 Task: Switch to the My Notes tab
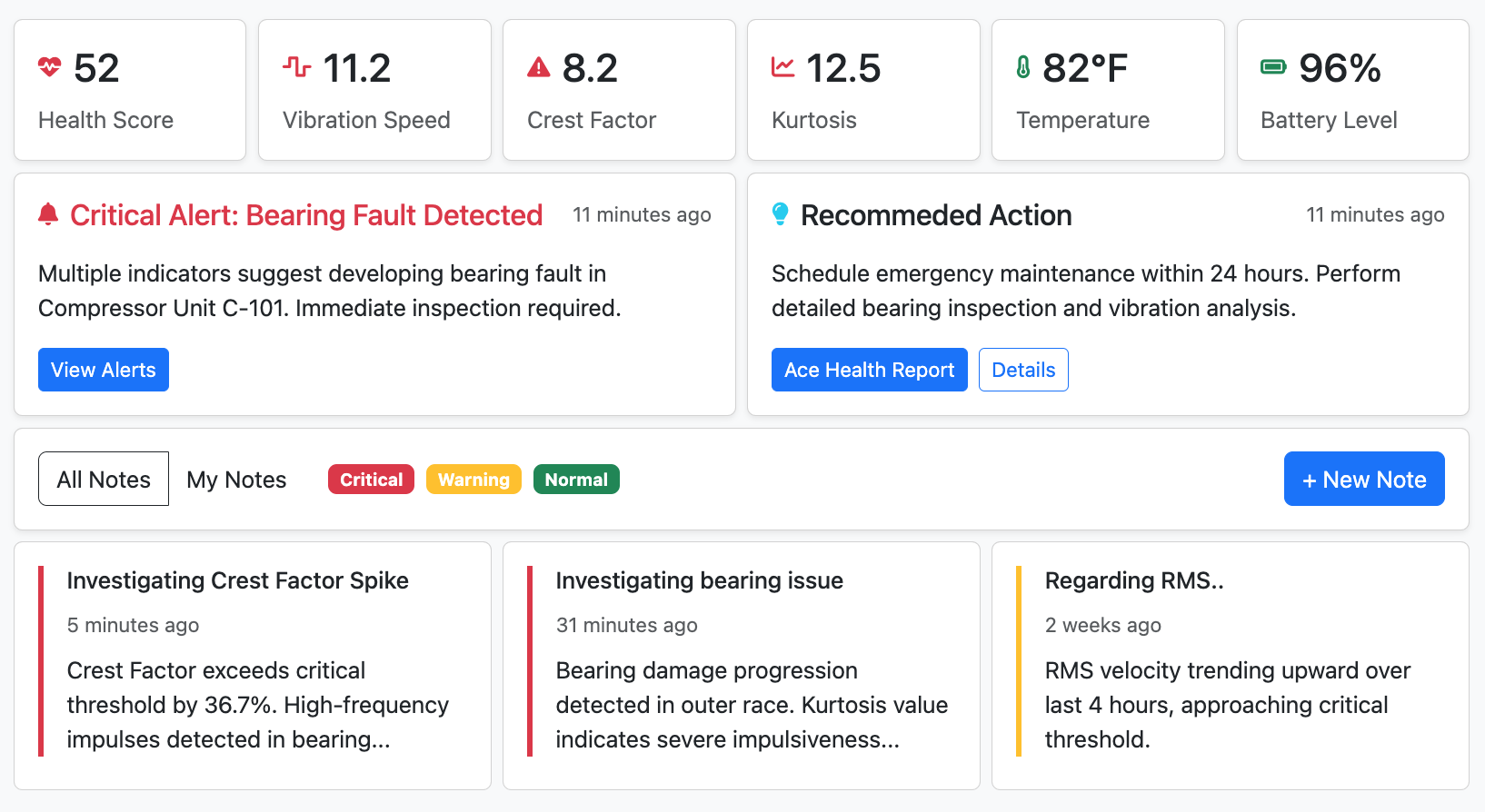pyautogui.click(x=236, y=480)
